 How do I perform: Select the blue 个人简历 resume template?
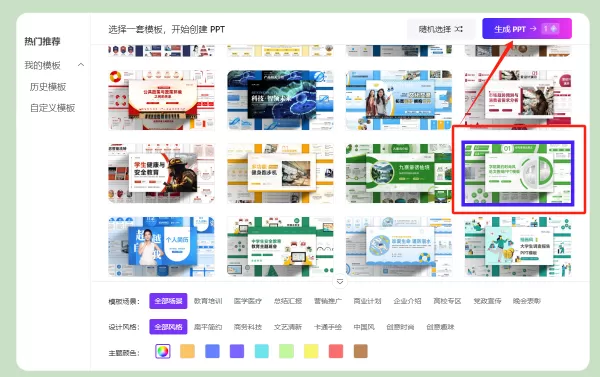tap(161, 247)
